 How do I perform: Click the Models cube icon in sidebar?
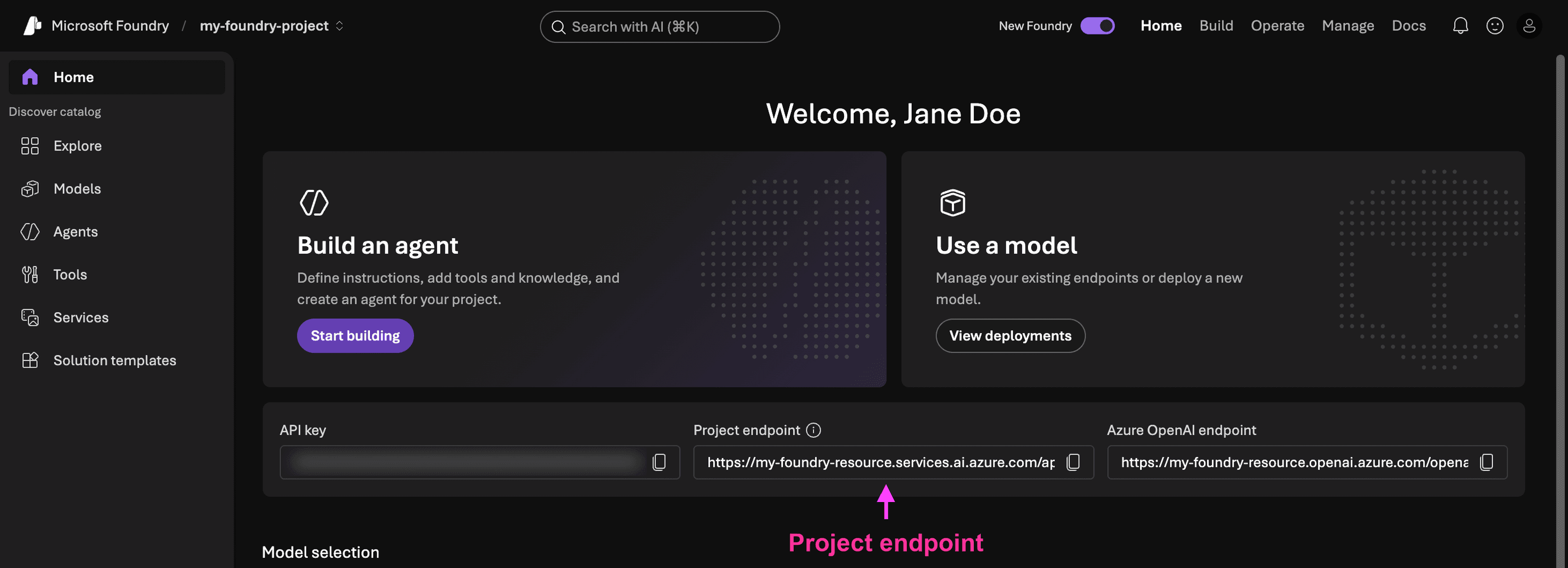(30, 189)
